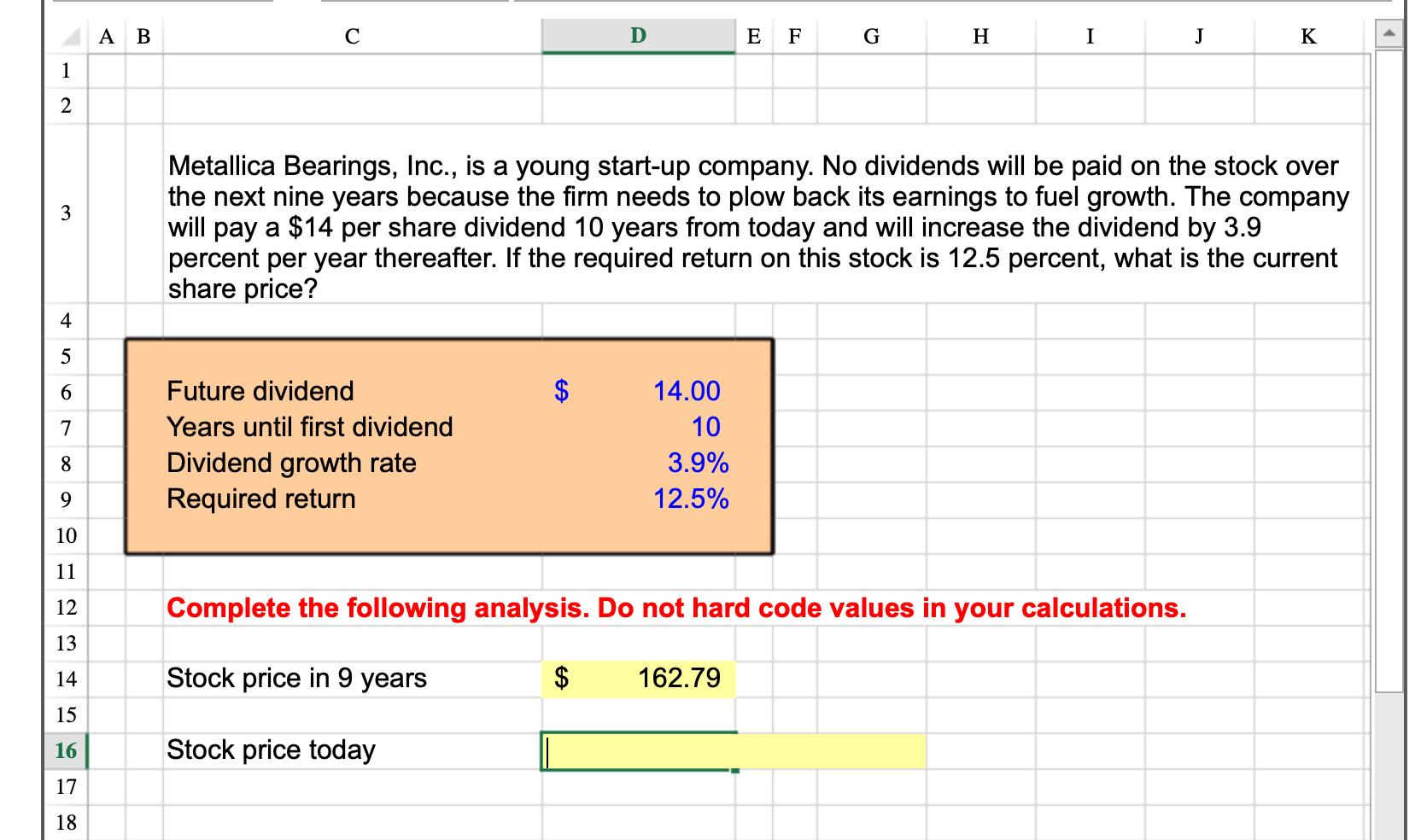1421x840 pixels.
Task: Select column K header
Action: [1307, 36]
